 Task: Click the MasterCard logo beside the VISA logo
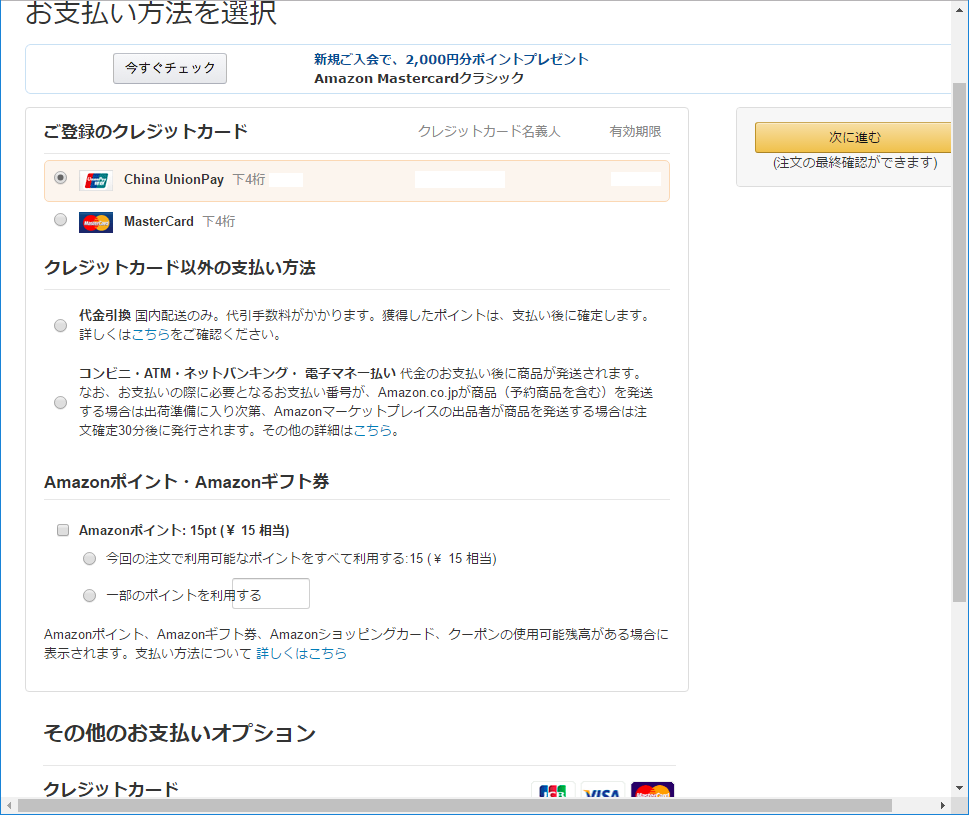[653, 790]
